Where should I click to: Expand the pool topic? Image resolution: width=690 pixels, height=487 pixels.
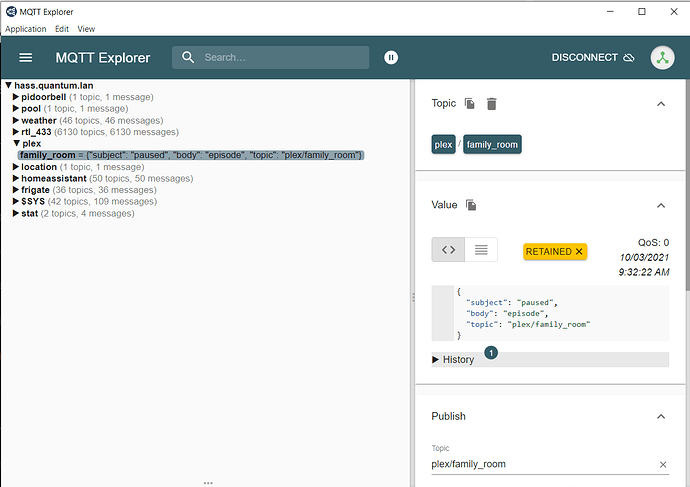coord(16,108)
